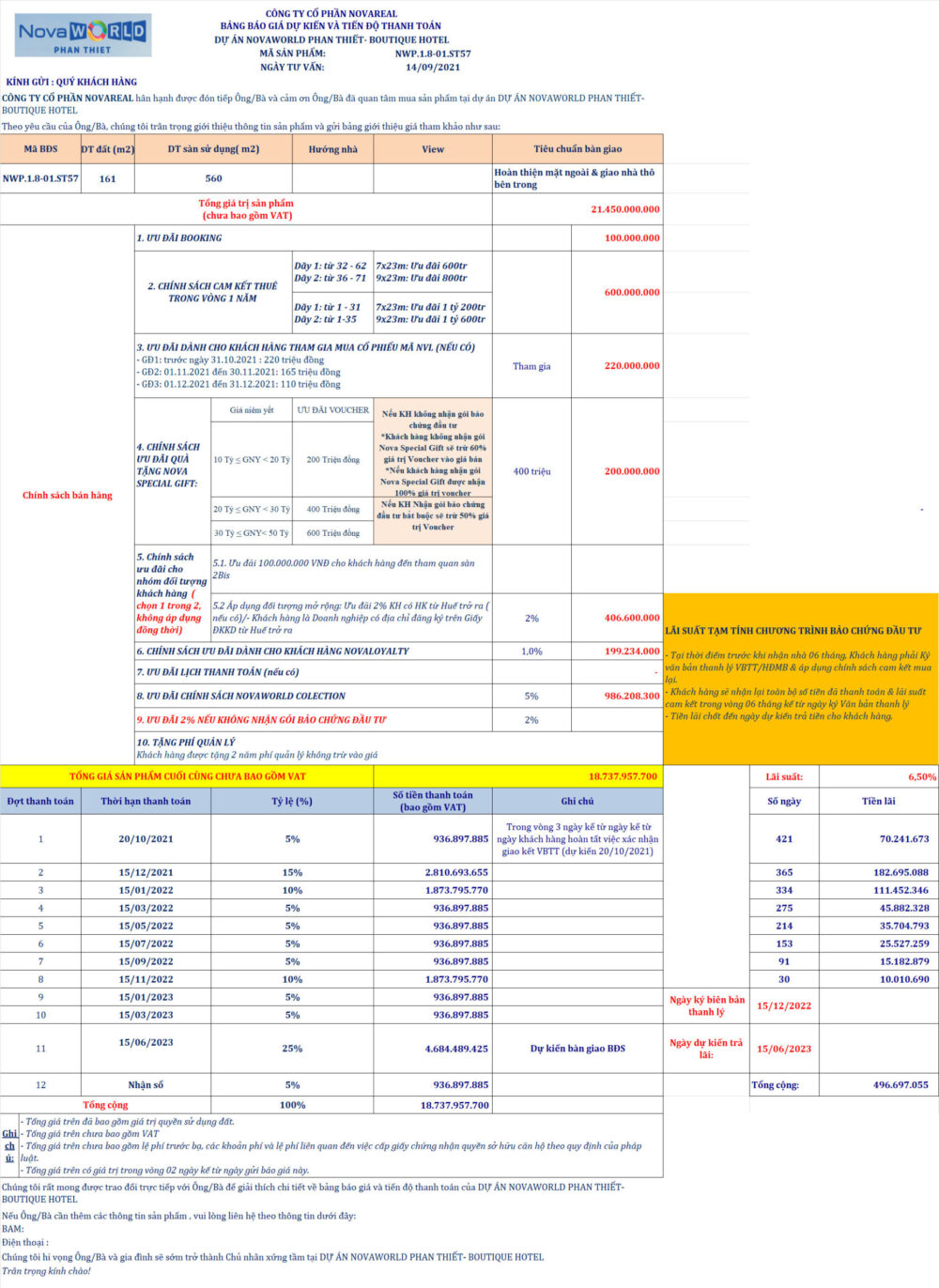Select the '1. ƯU ĐÃI BOOKING' row label
This screenshot has height=1288, width=939.
point(179,238)
